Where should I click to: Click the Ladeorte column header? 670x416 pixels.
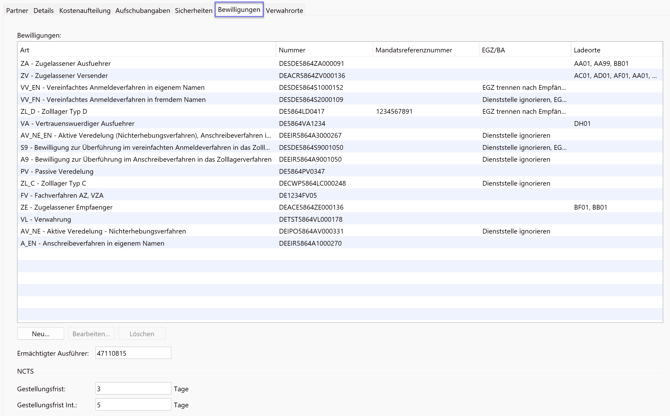pyautogui.click(x=614, y=50)
